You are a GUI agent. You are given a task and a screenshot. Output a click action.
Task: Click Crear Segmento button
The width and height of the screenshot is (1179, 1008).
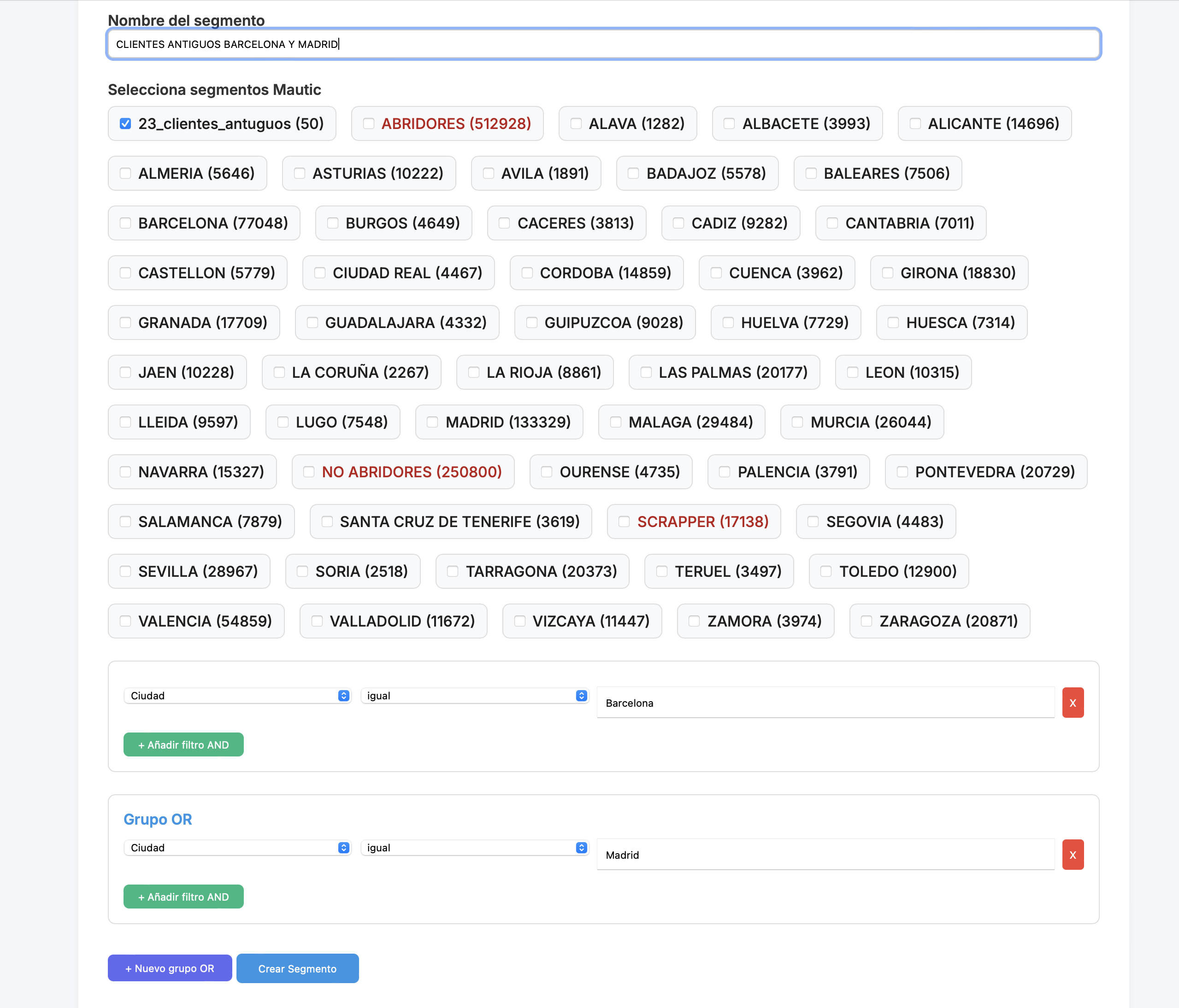[297, 968]
